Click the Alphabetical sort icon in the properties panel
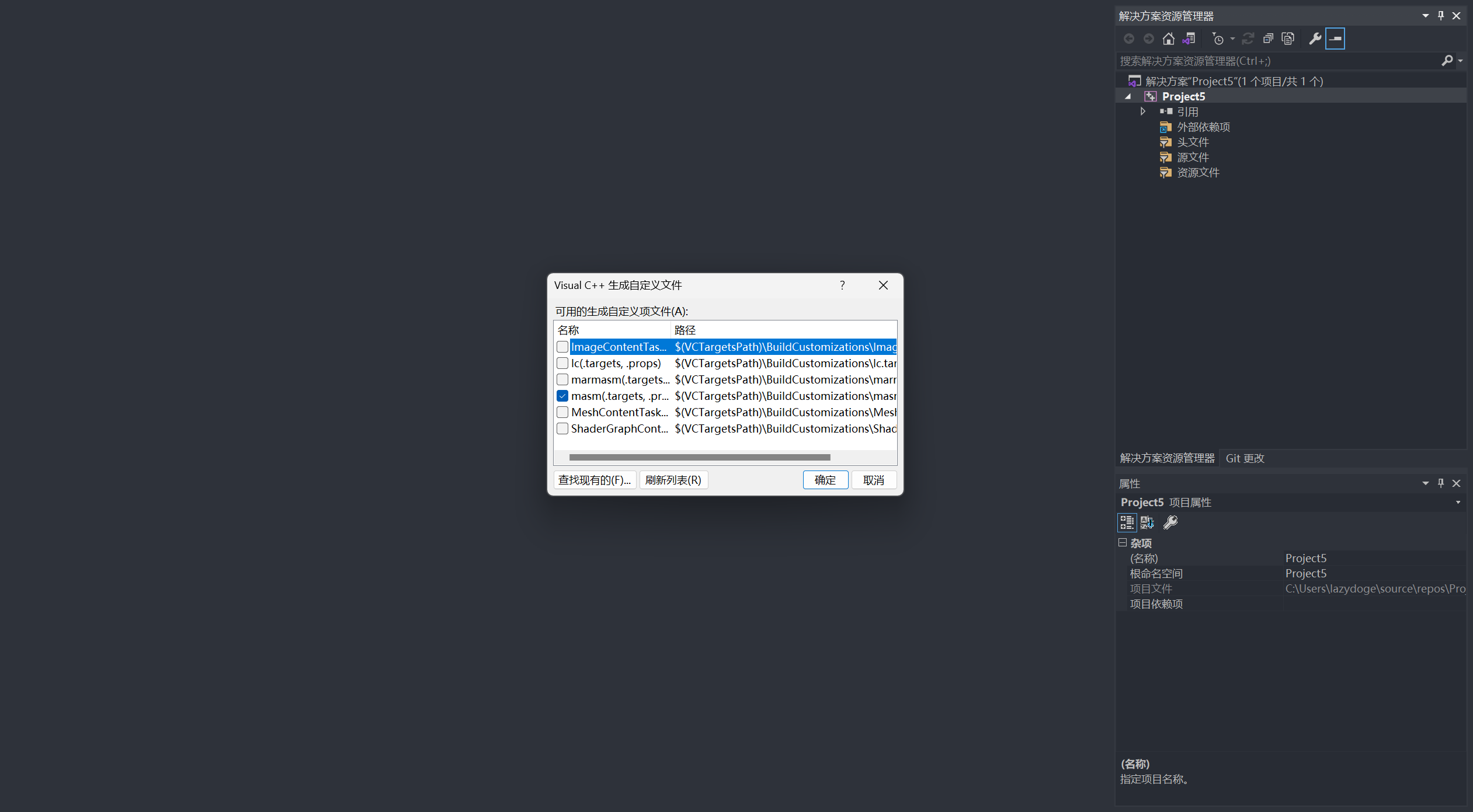 coord(1147,522)
